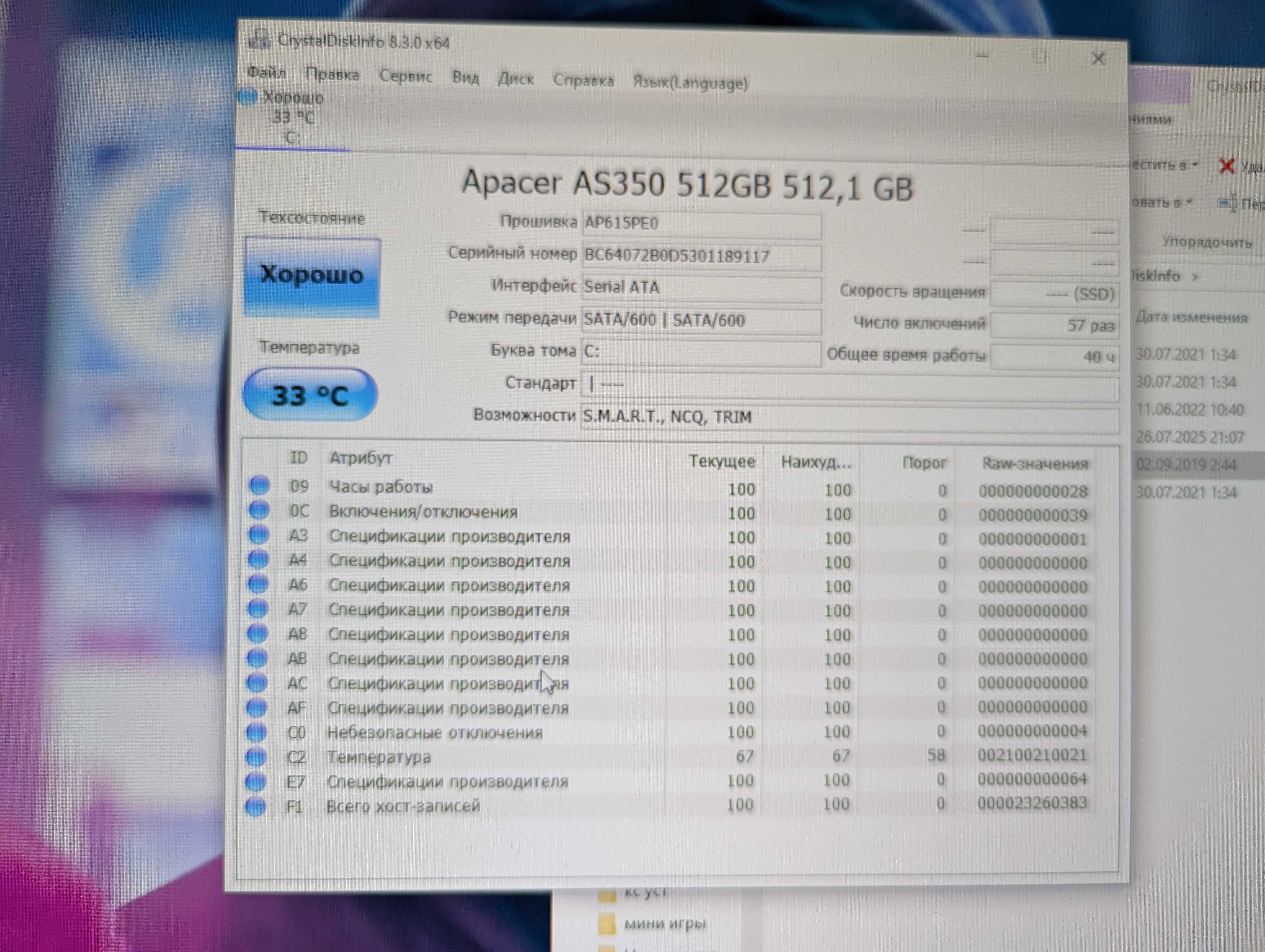This screenshot has width=1265, height=952.
Task: Click Упорядочить in the Explorer window
Action: (x=1207, y=242)
